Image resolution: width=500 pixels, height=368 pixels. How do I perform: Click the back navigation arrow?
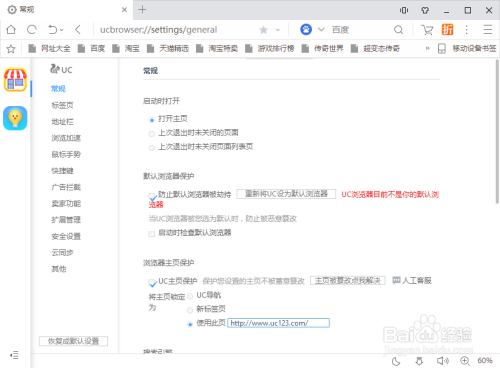pos(78,30)
